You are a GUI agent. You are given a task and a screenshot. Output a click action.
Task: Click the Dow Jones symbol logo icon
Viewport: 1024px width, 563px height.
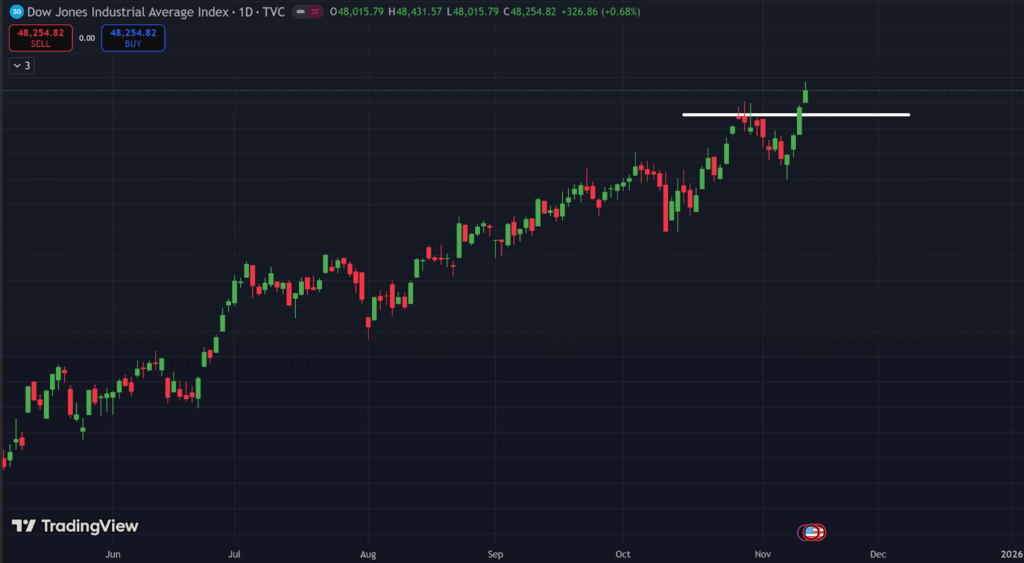point(16,12)
